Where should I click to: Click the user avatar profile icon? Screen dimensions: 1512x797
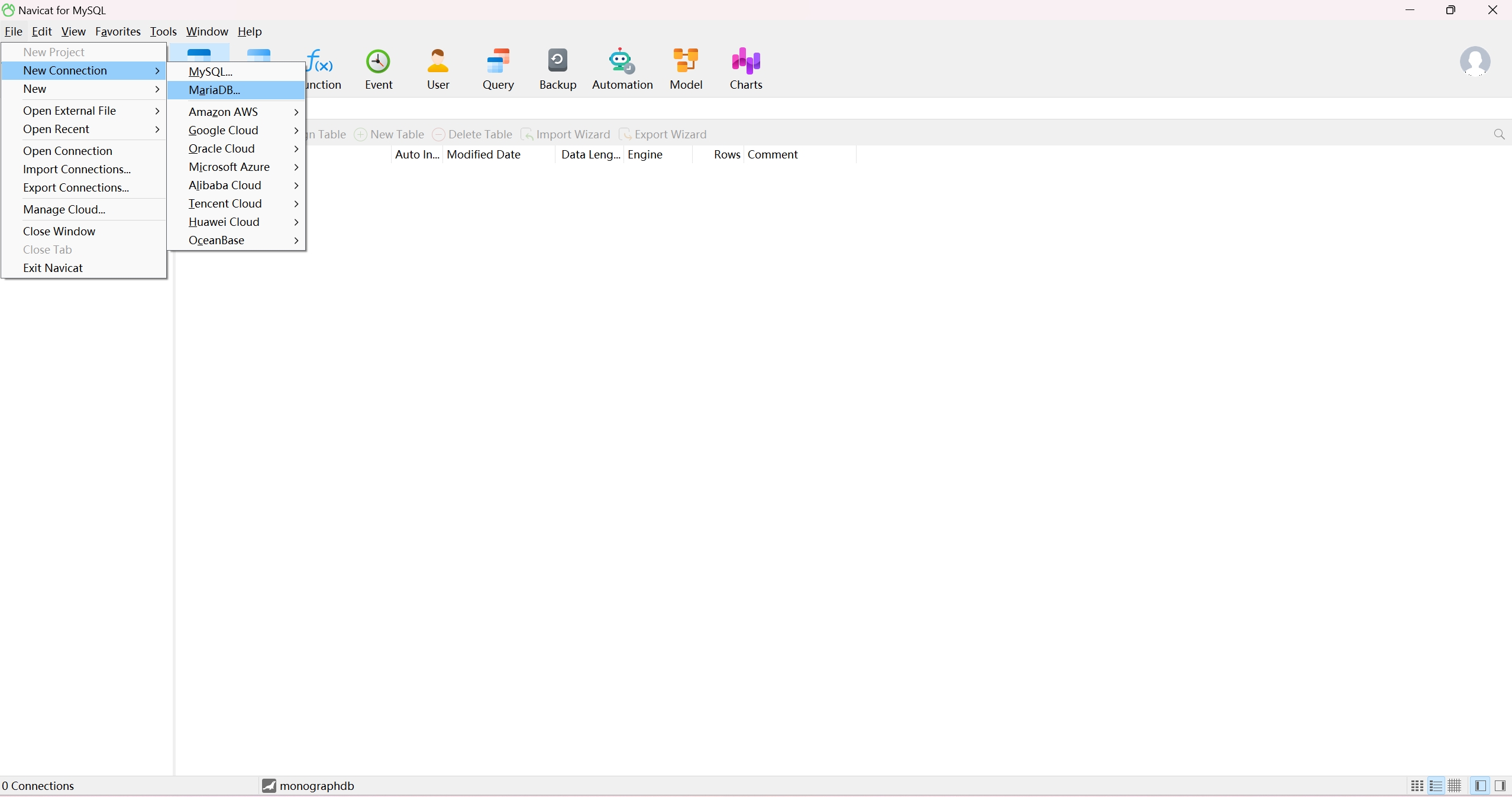click(x=1475, y=61)
